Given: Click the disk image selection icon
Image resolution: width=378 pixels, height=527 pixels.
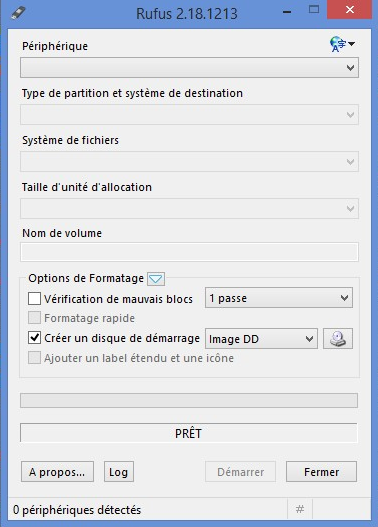Looking at the screenshot, I should pyautogui.click(x=338, y=338).
